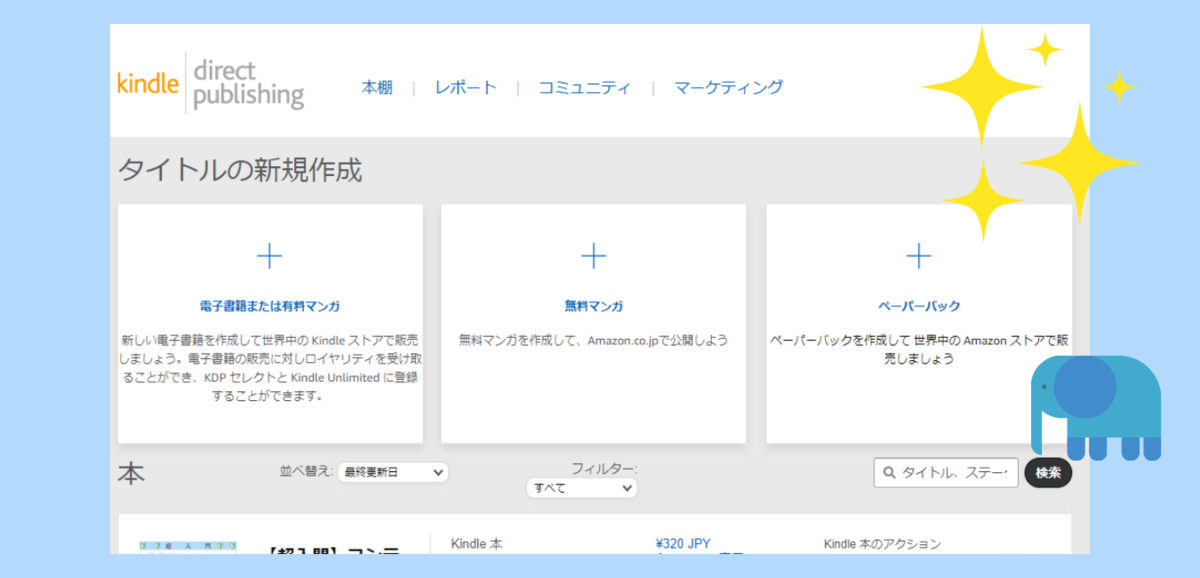Click the タイトルの新規作成 heading

click(240, 170)
